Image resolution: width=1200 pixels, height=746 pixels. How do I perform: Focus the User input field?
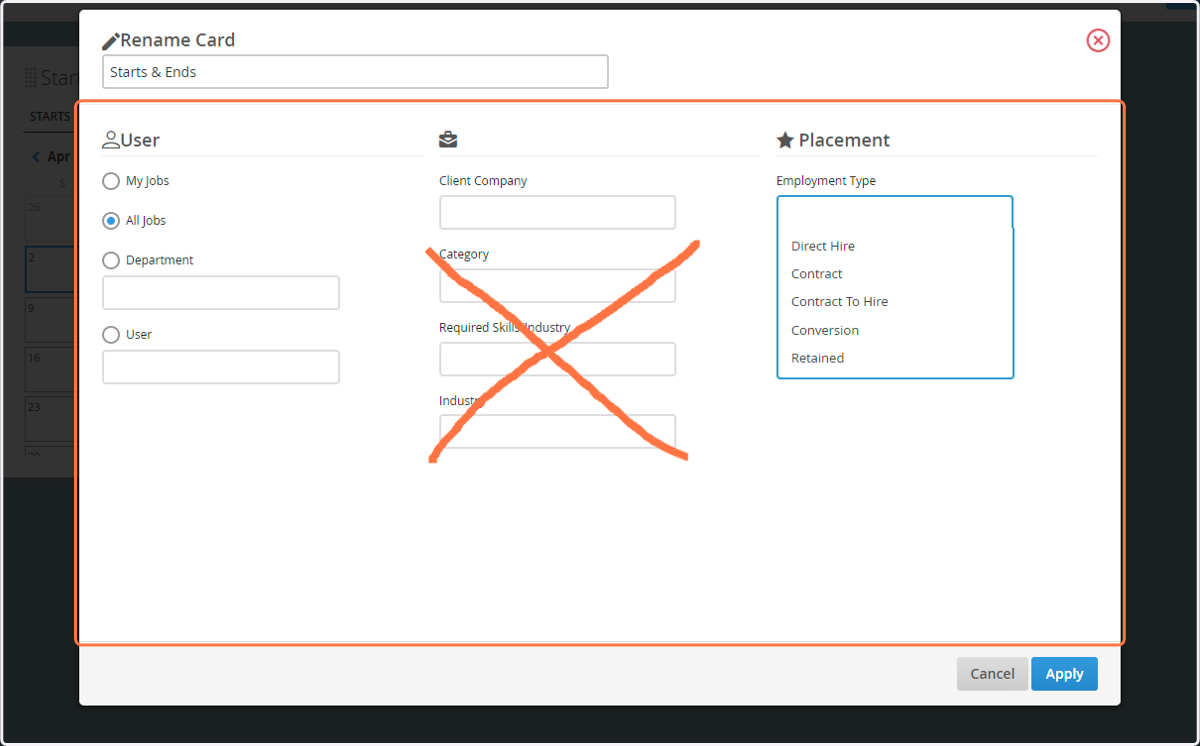(x=221, y=367)
